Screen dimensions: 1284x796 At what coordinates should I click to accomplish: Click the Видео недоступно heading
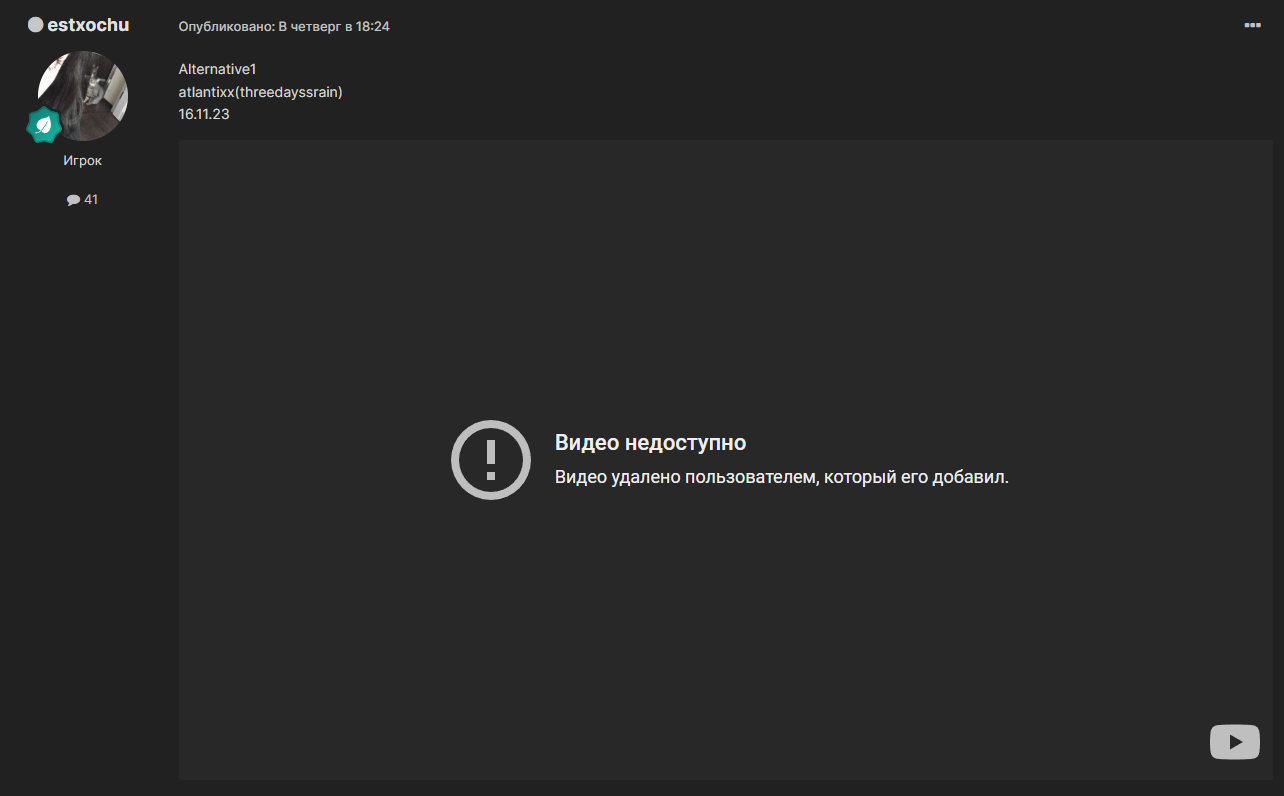tap(650, 443)
